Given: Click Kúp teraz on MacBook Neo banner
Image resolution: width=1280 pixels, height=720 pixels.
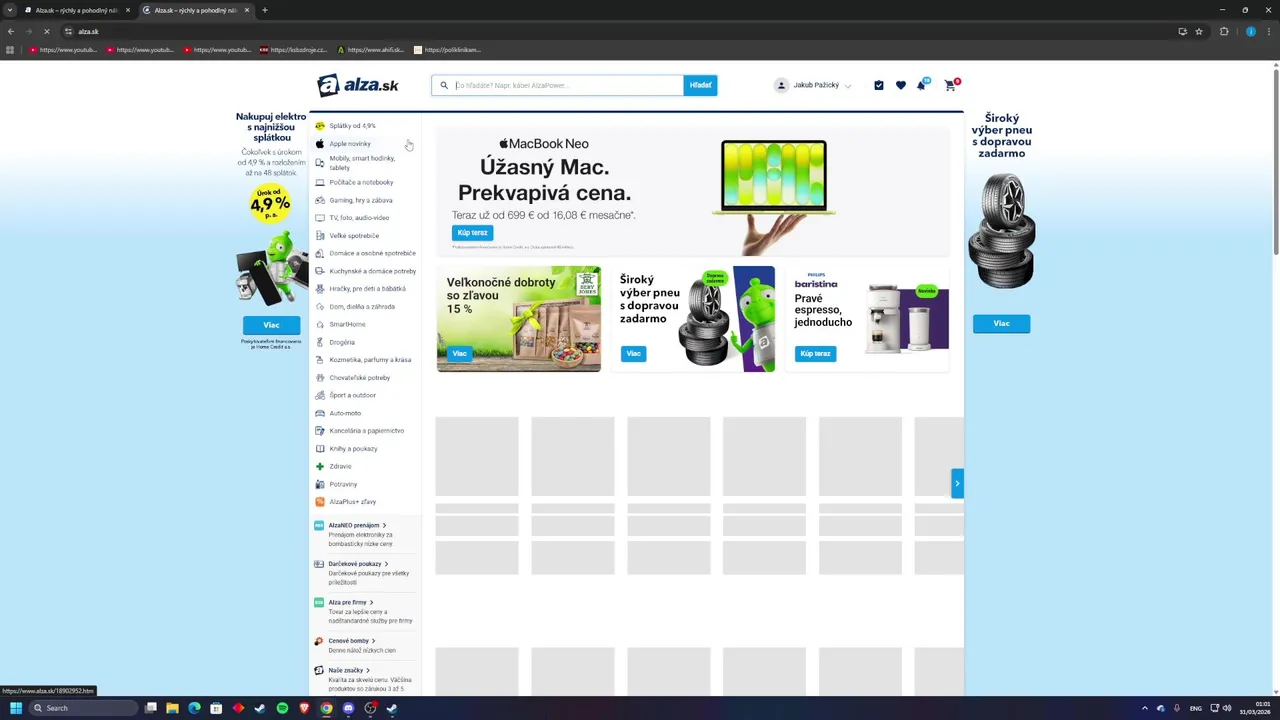Looking at the screenshot, I should coord(472,233).
